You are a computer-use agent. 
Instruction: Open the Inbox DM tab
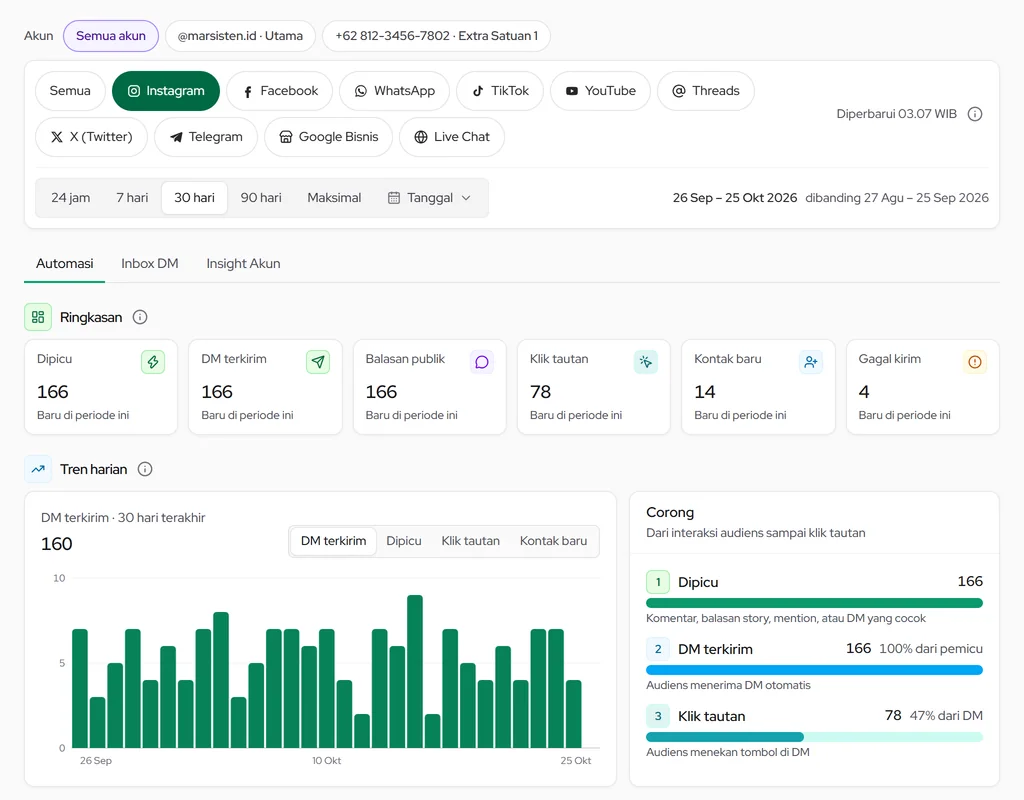click(x=150, y=264)
